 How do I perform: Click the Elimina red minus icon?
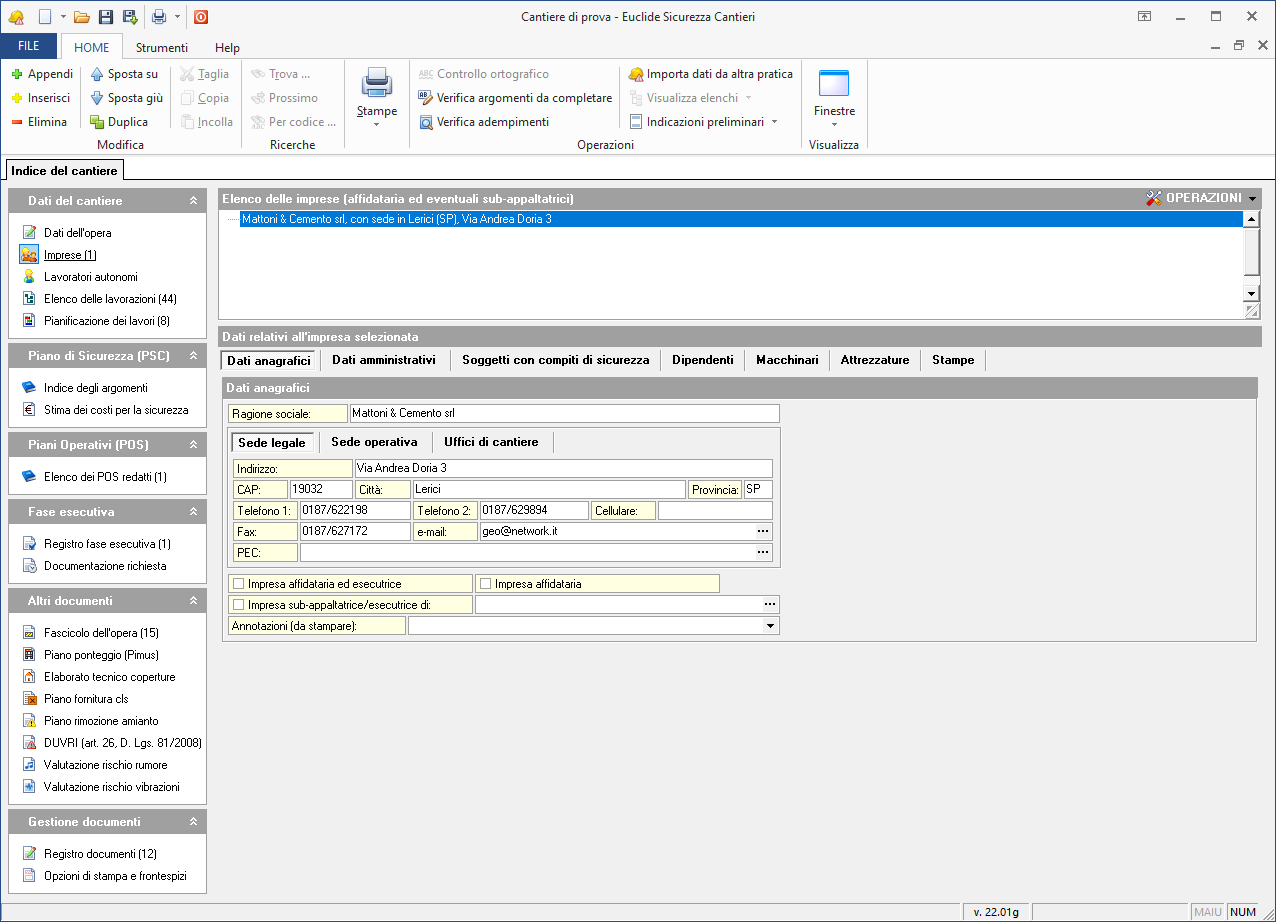click(17, 122)
